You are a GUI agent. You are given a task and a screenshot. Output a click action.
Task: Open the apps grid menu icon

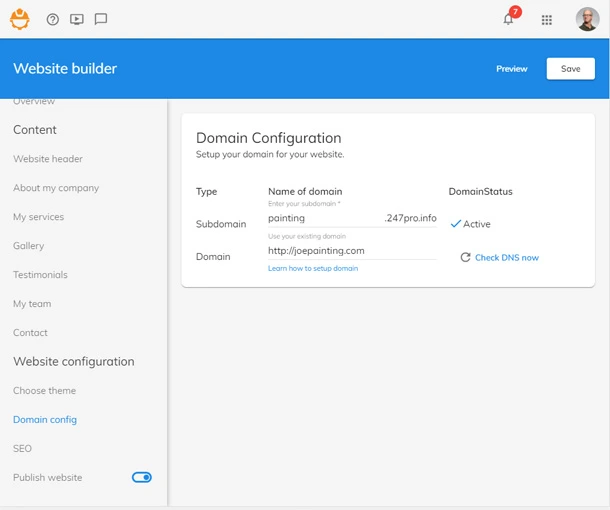546,19
